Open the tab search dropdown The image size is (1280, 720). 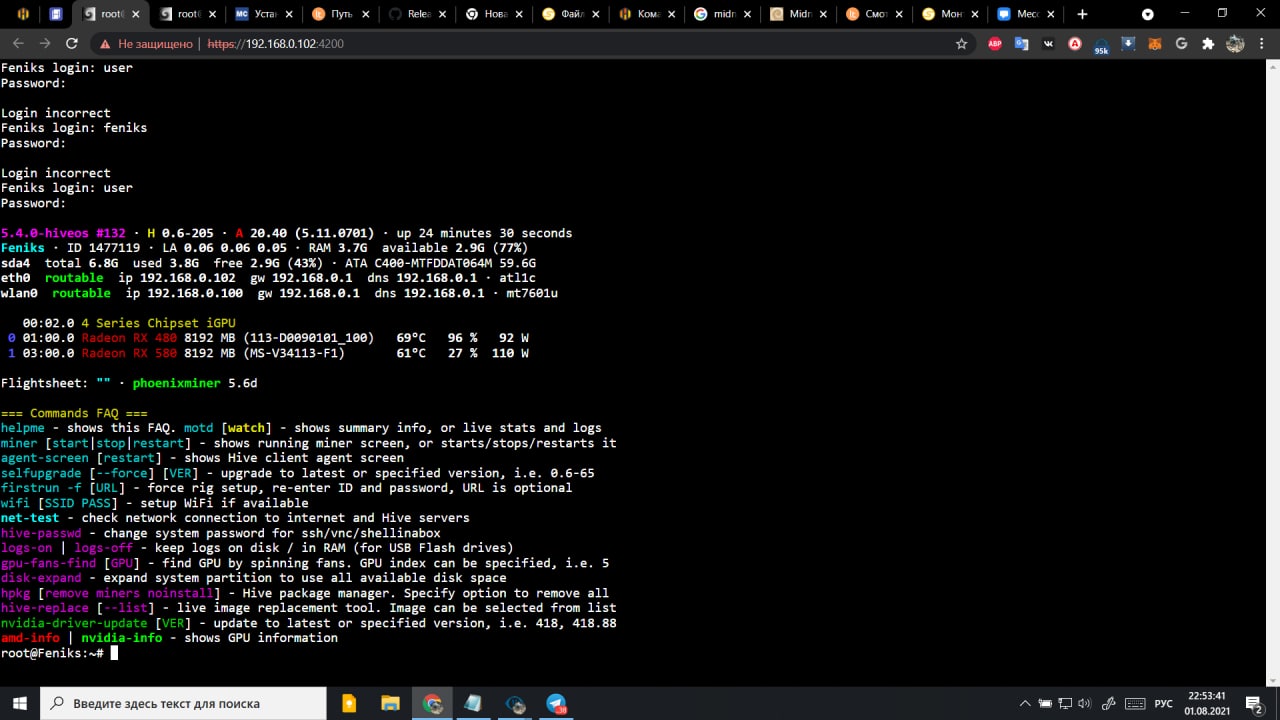coord(1148,14)
